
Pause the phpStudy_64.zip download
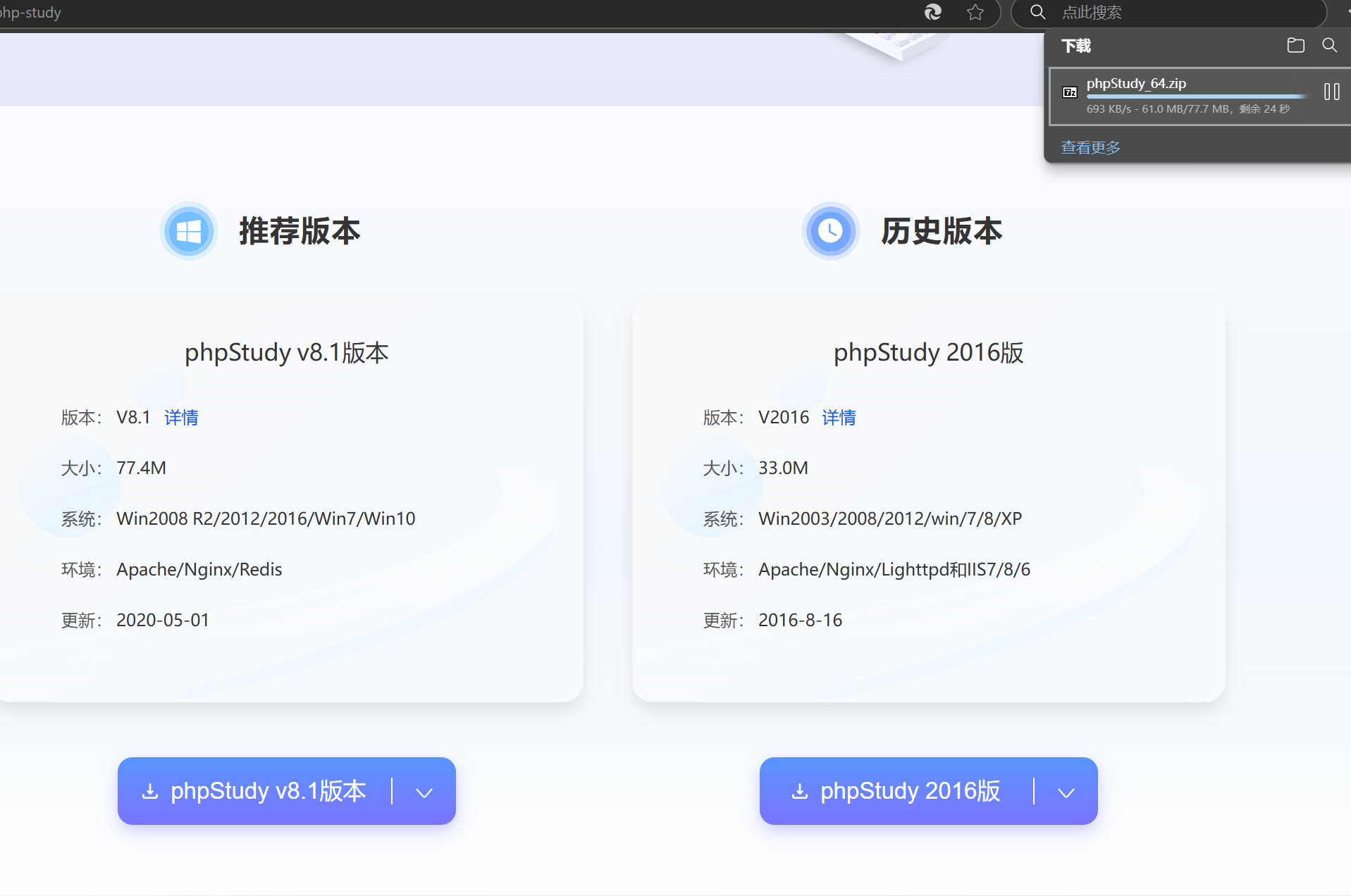(1331, 92)
